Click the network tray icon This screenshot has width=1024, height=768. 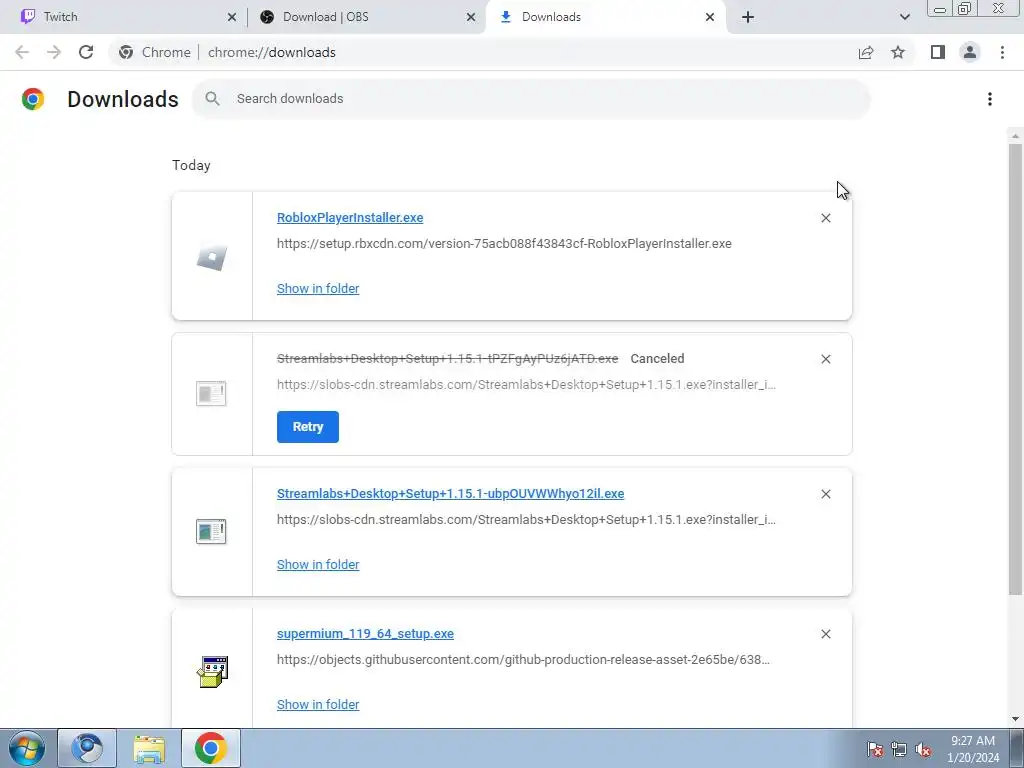[x=899, y=749]
